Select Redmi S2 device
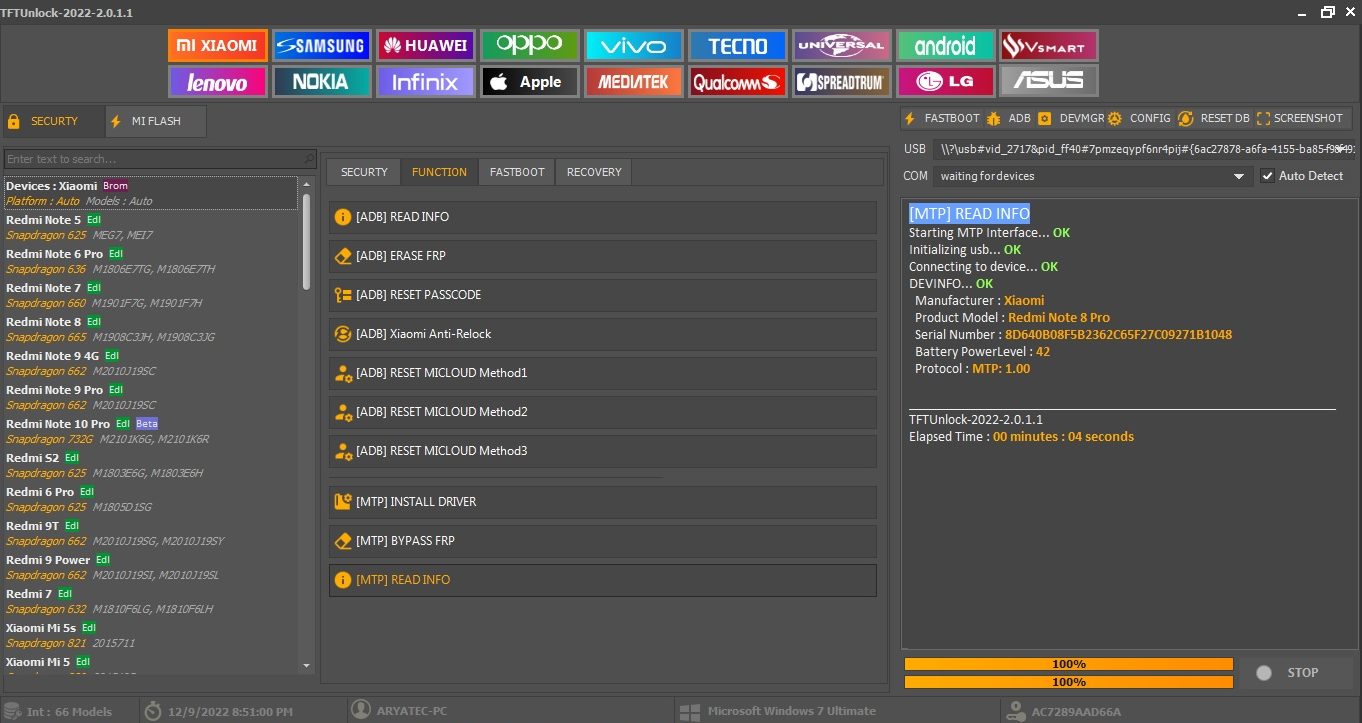 click(151, 465)
